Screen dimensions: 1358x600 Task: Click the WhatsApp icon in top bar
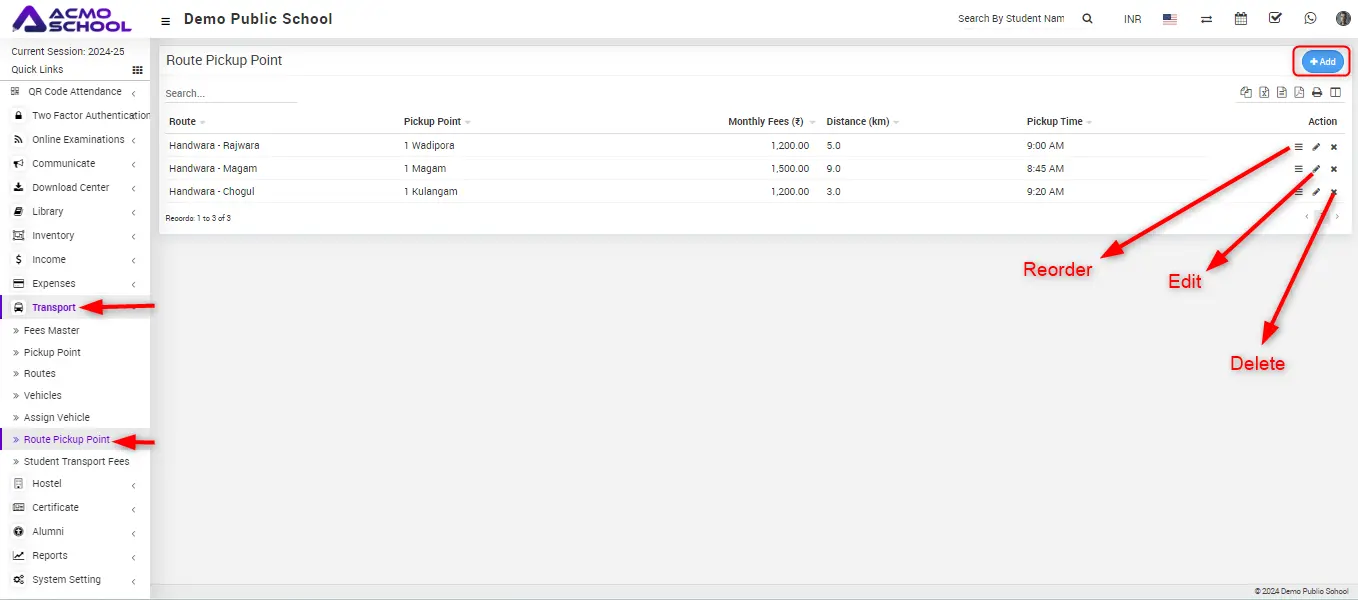(1310, 19)
